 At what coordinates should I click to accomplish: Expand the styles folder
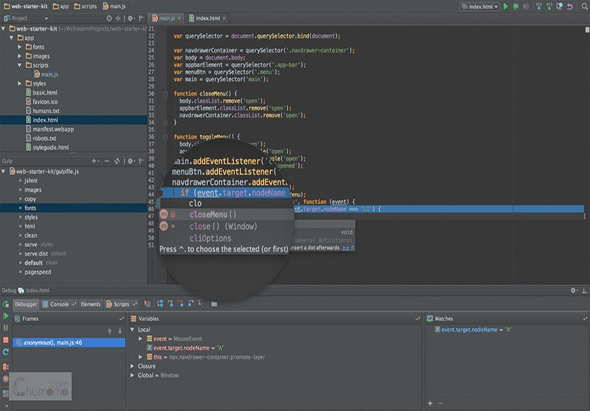(x=20, y=83)
